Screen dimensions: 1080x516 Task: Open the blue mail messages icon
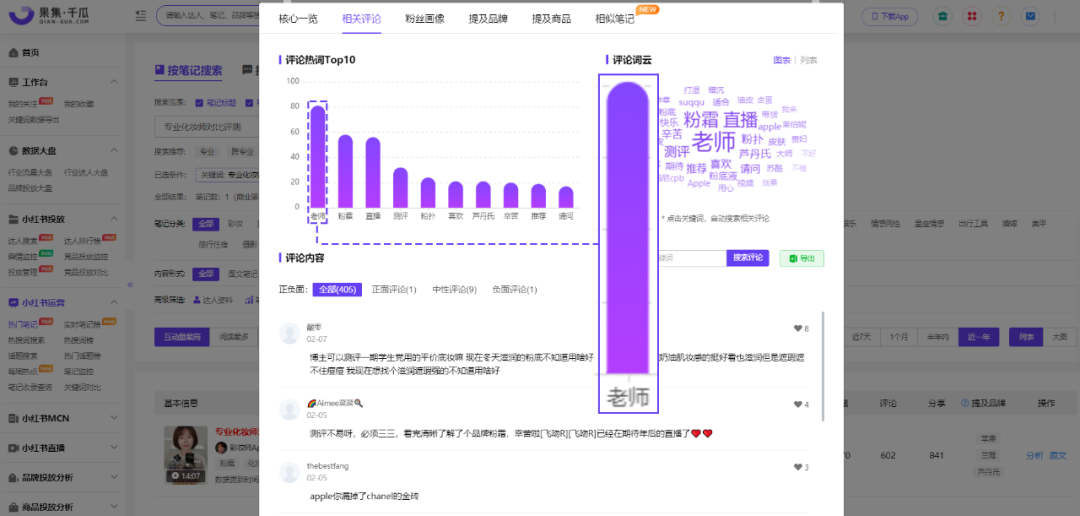point(1030,16)
